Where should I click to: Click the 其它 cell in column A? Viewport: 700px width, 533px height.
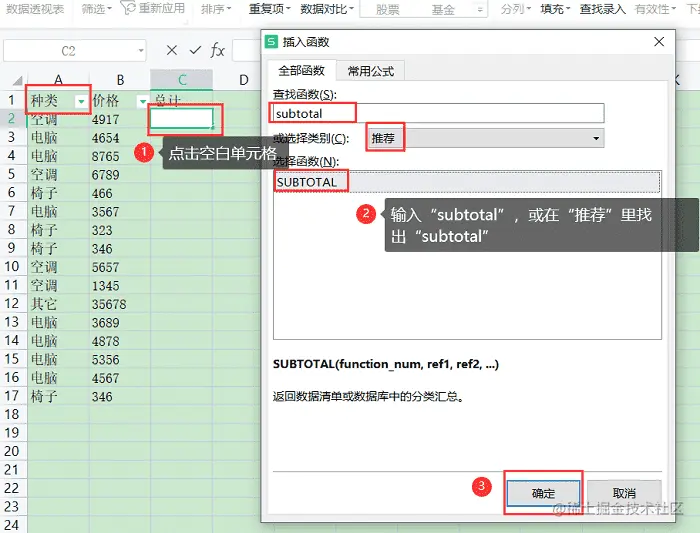click(58, 304)
